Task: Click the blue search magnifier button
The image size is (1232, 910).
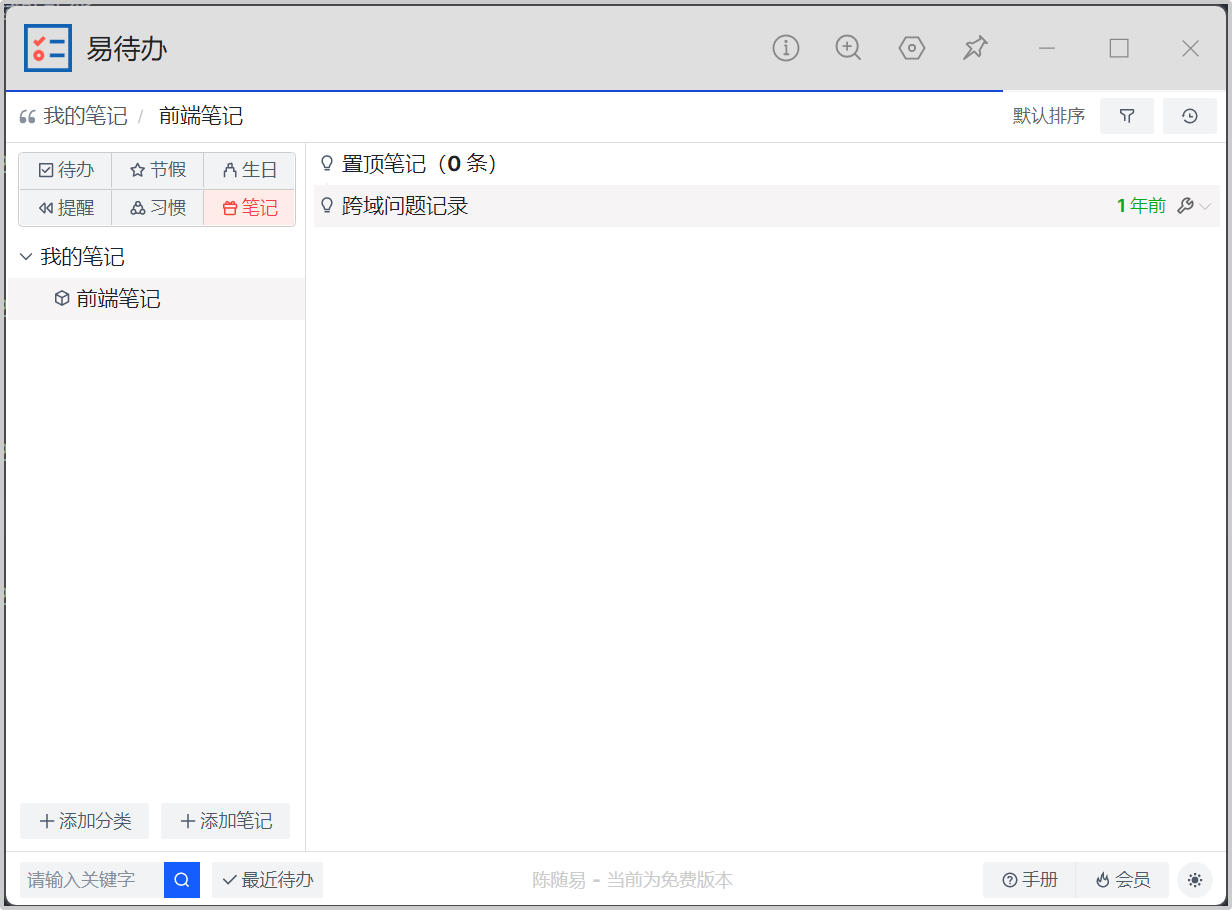Action: [x=182, y=880]
